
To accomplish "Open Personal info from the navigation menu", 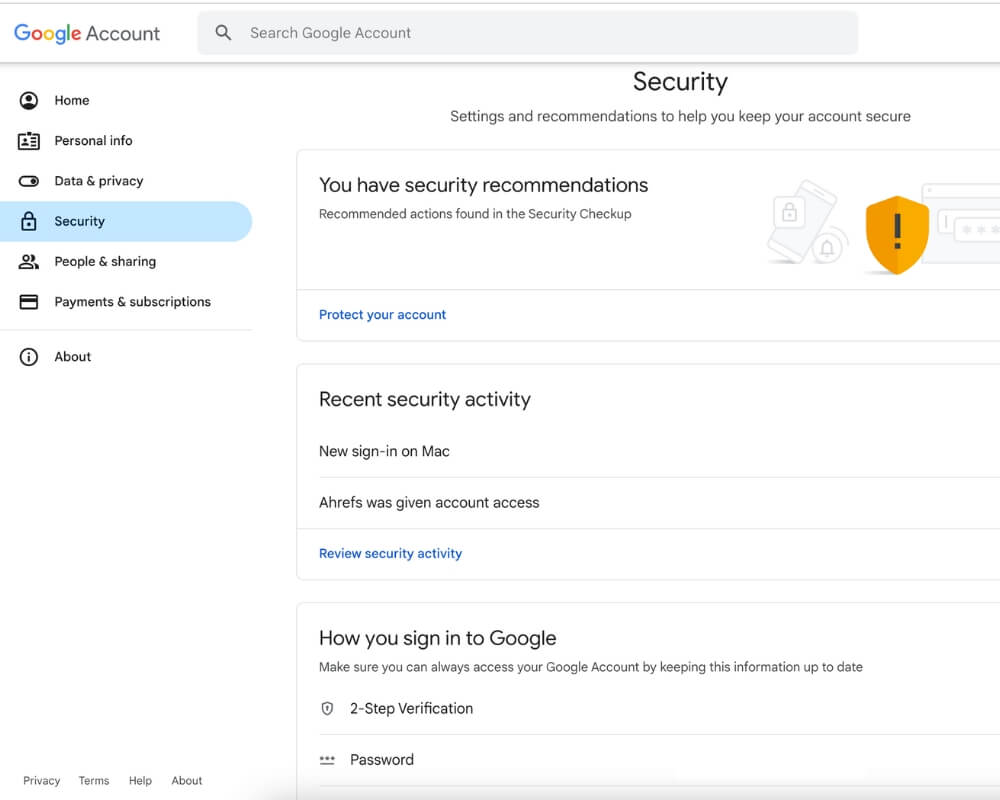I will [x=93, y=140].
